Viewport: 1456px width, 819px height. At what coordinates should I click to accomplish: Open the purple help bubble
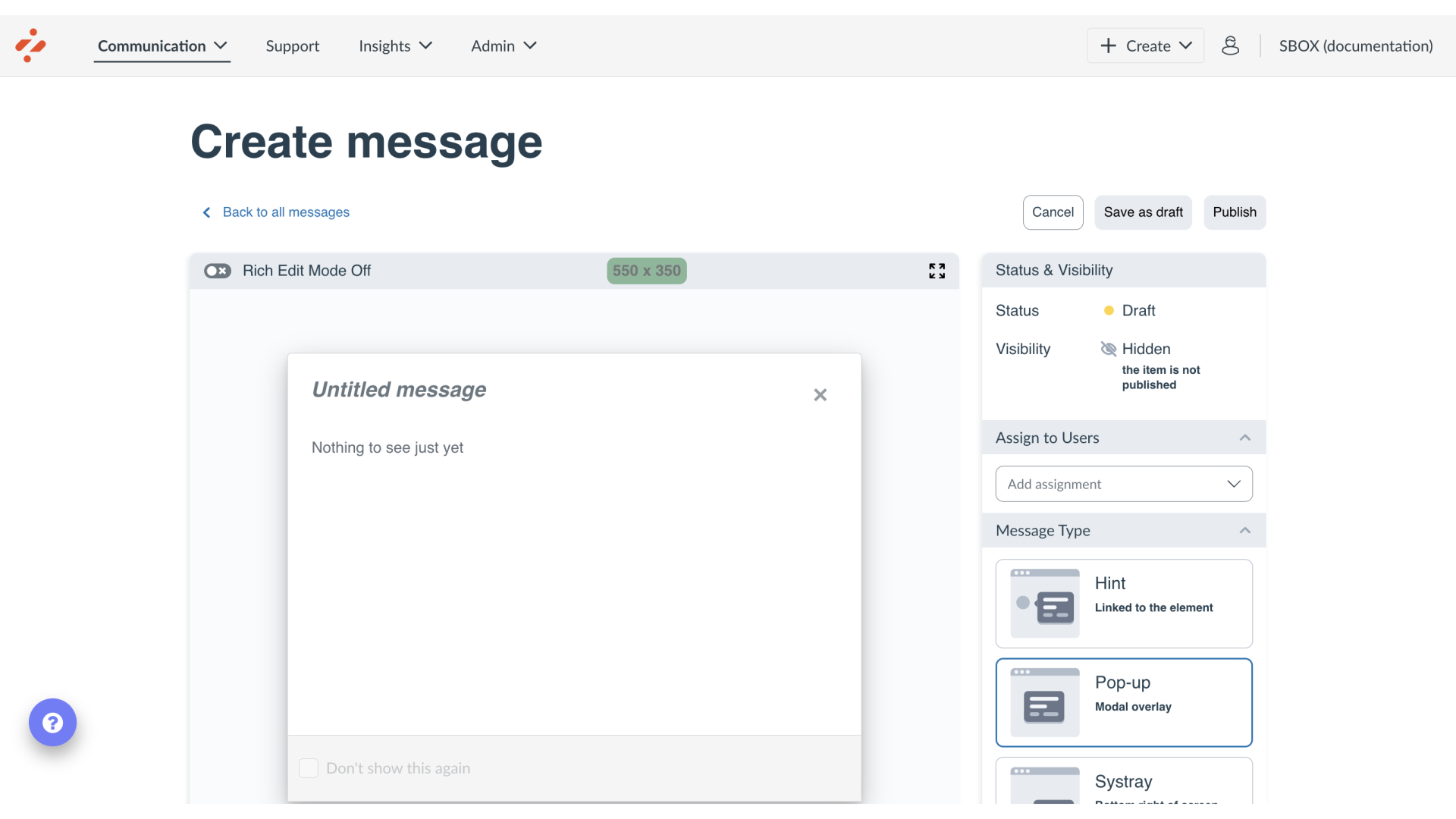click(52, 722)
